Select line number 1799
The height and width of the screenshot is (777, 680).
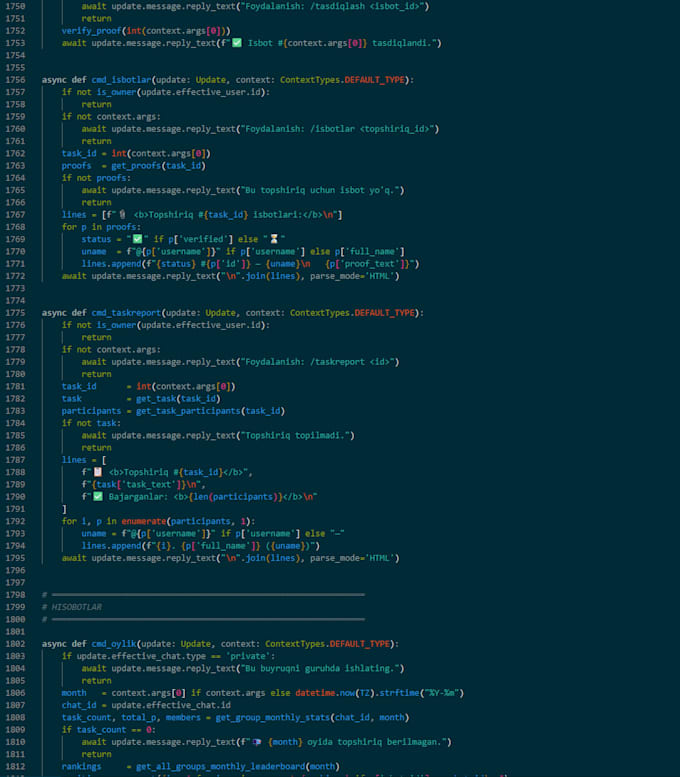[x=15, y=607]
